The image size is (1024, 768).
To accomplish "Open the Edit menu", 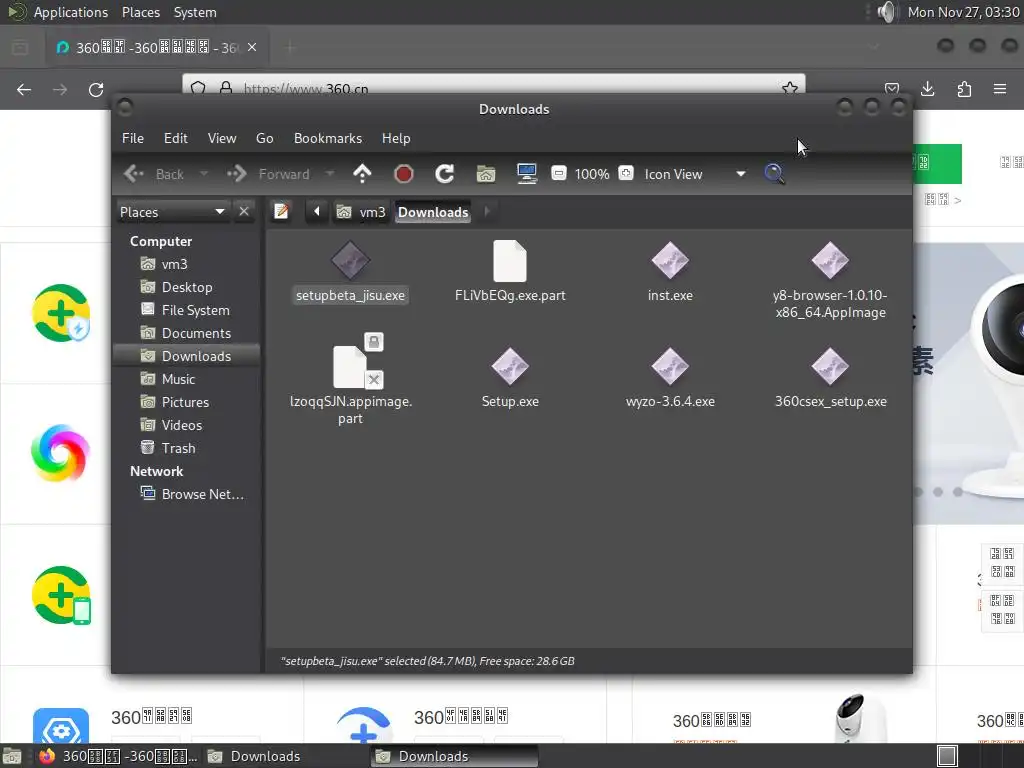I will click(x=176, y=138).
